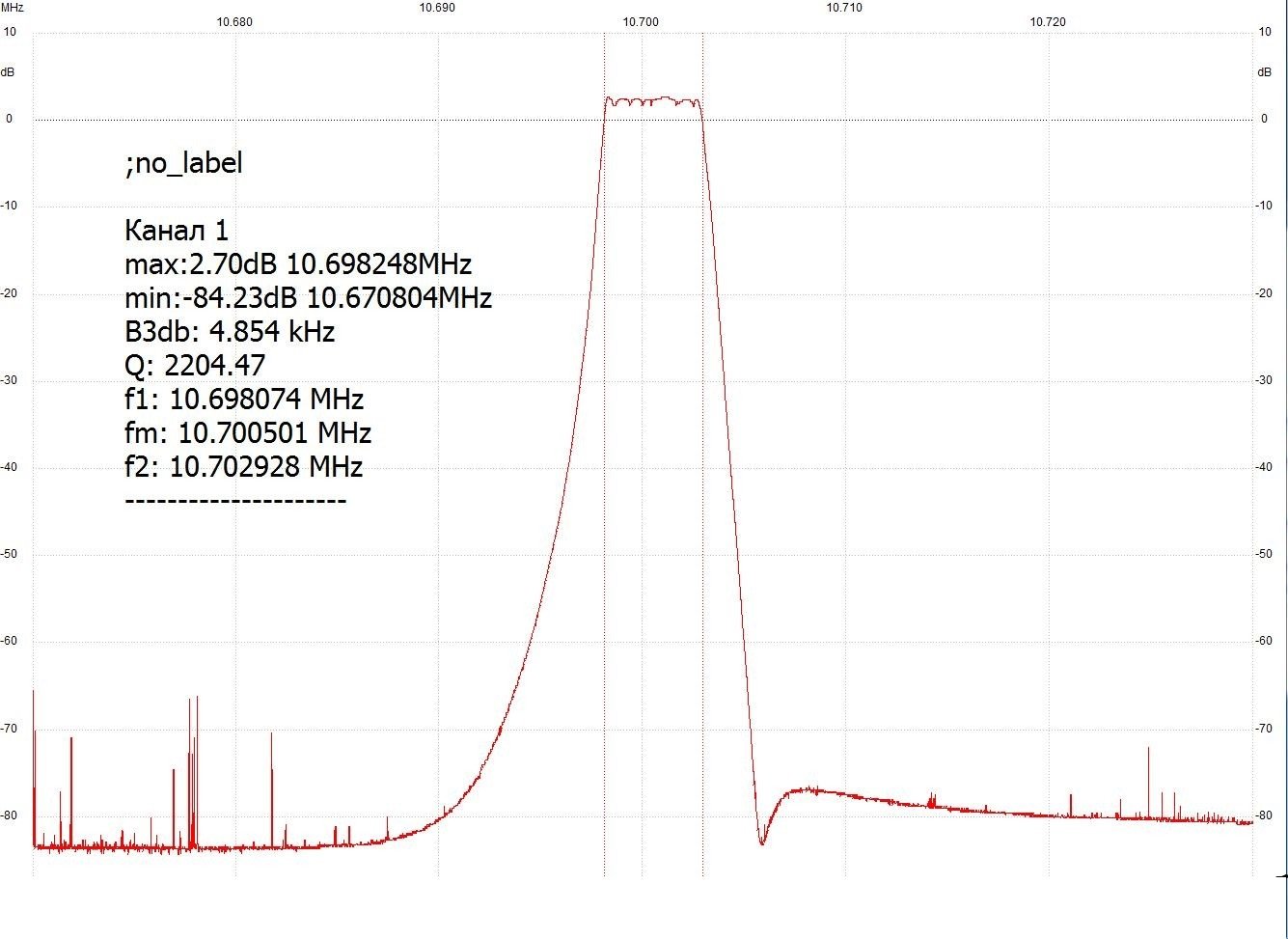Click the MHz unit label in top-left corner
Viewport: 1288px width, 939px height.
13,8
